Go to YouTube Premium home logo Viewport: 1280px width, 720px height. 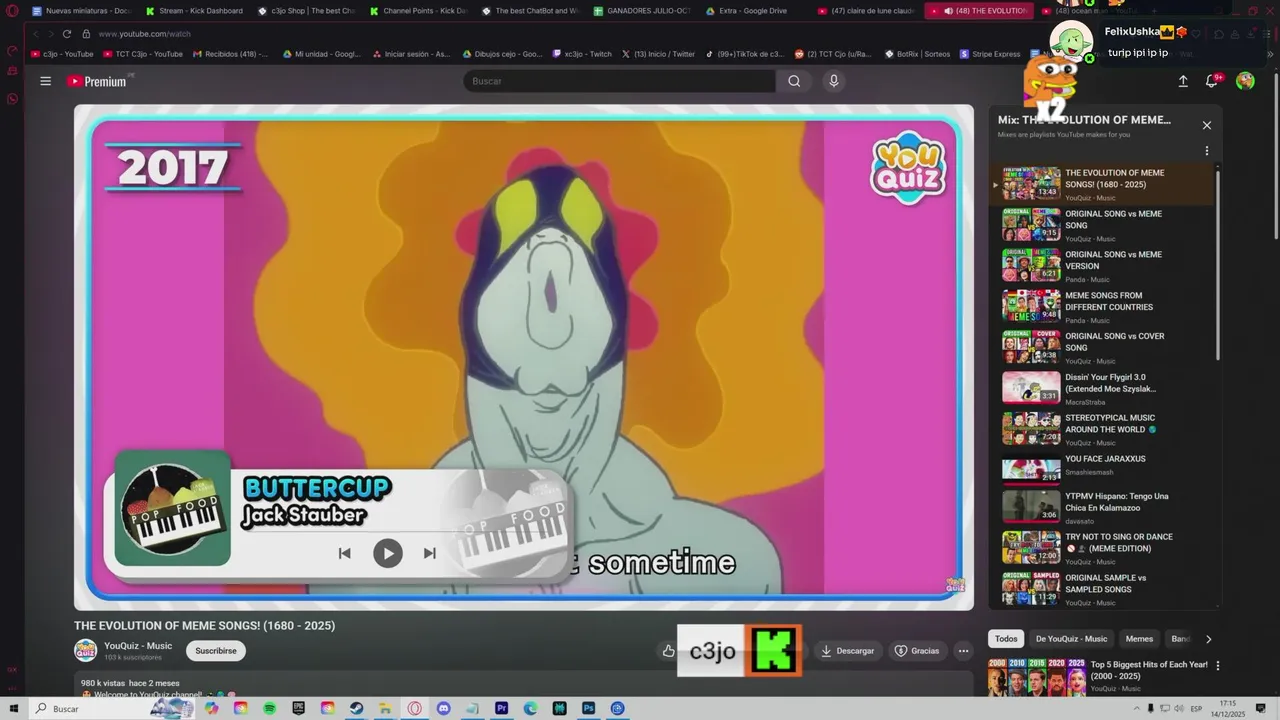pos(98,81)
